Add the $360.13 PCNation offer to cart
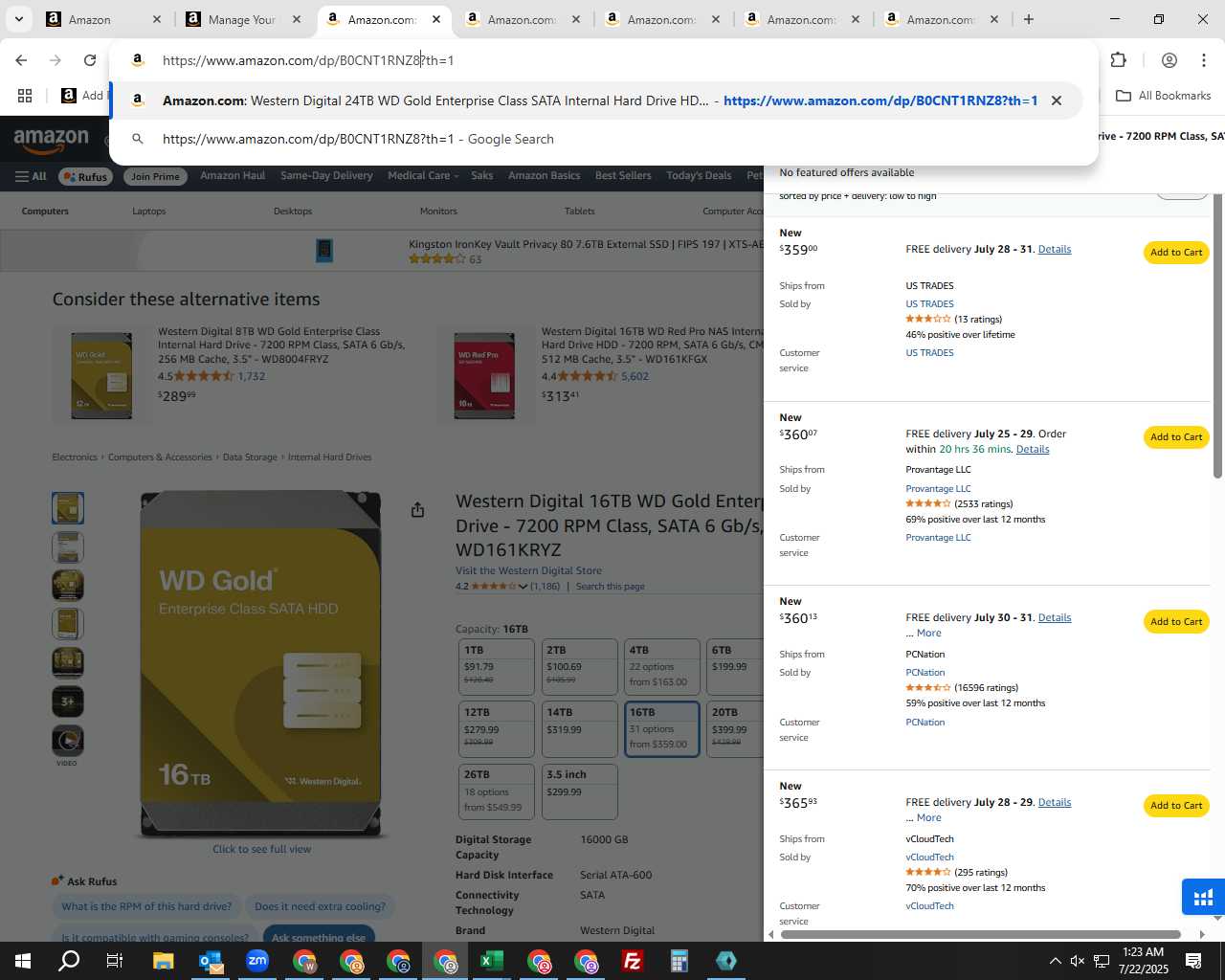This screenshot has height=980, width=1225. (x=1176, y=622)
